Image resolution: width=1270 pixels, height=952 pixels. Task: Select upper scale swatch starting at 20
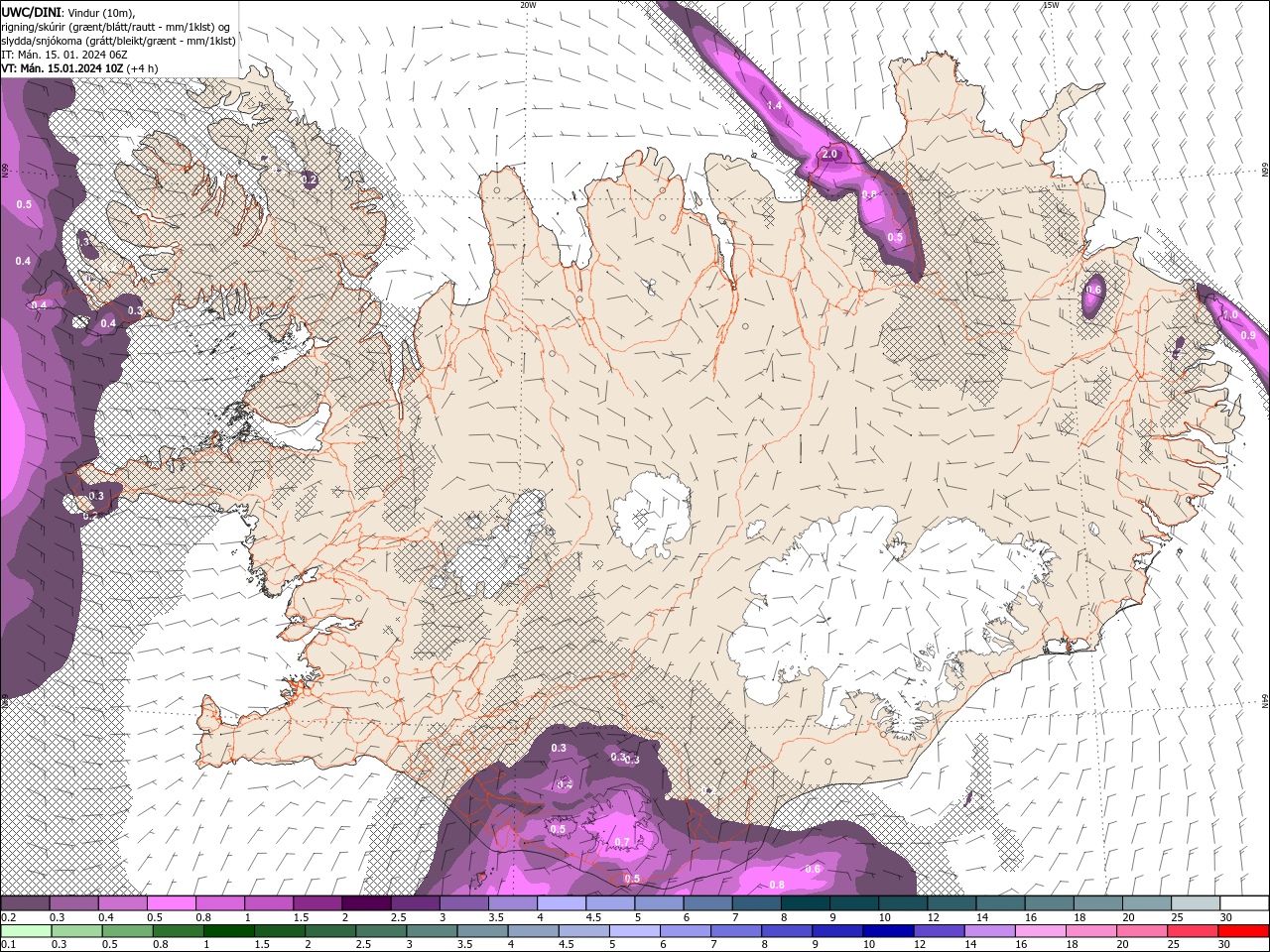[x=1145, y=903]
